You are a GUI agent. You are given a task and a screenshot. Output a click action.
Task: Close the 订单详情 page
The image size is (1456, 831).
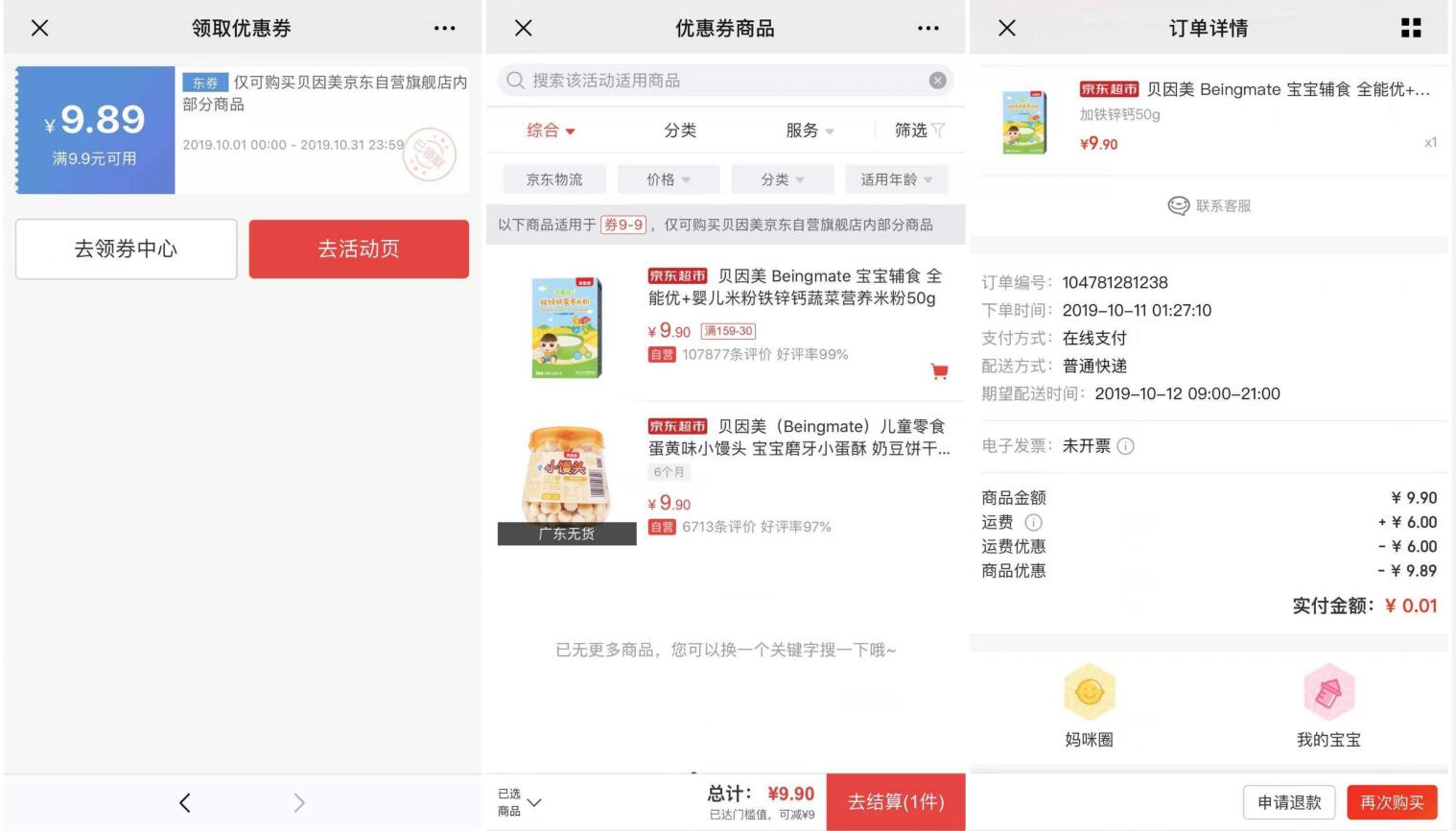[x=1007, y=28]
